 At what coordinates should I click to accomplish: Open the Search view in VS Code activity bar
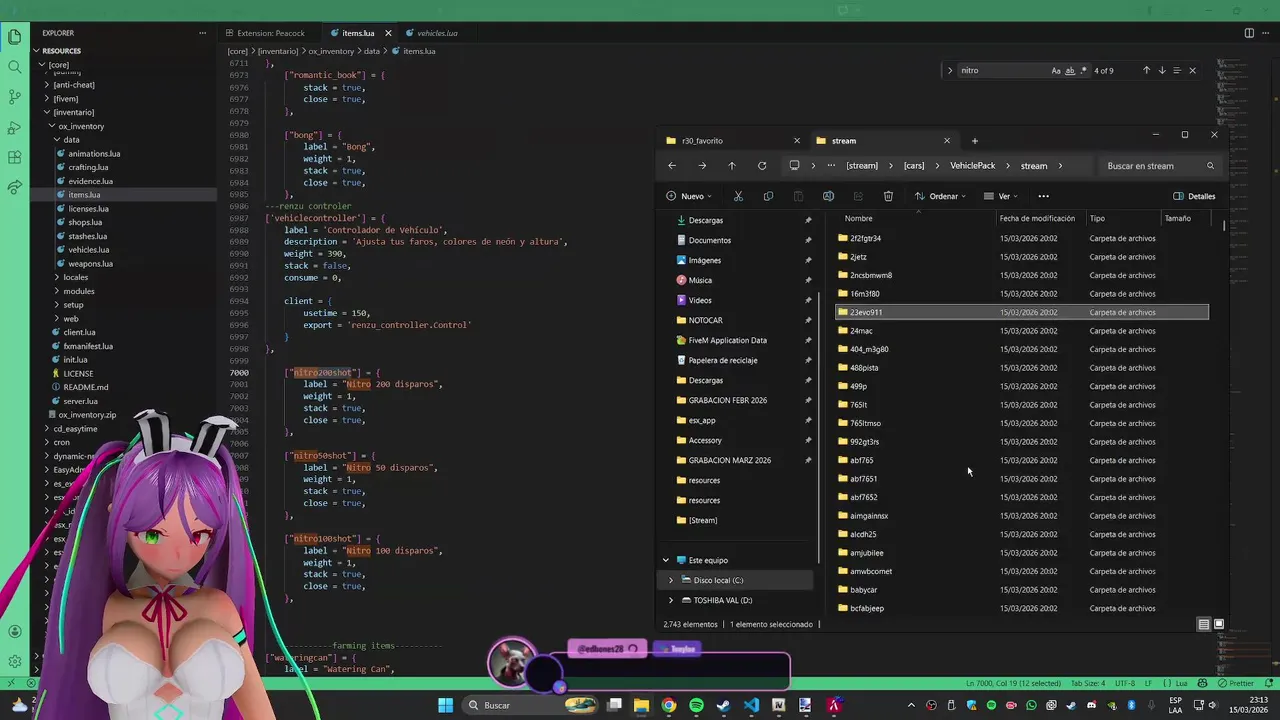click(x=14, y=67)
